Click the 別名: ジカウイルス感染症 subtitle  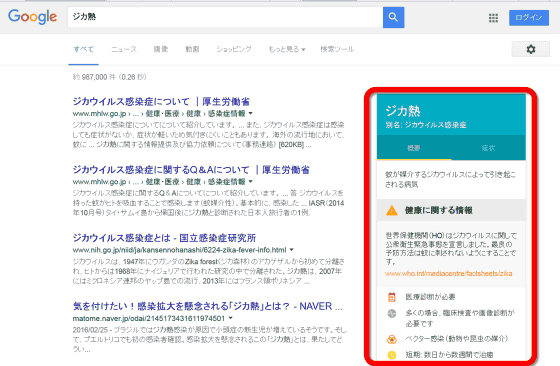426,125
